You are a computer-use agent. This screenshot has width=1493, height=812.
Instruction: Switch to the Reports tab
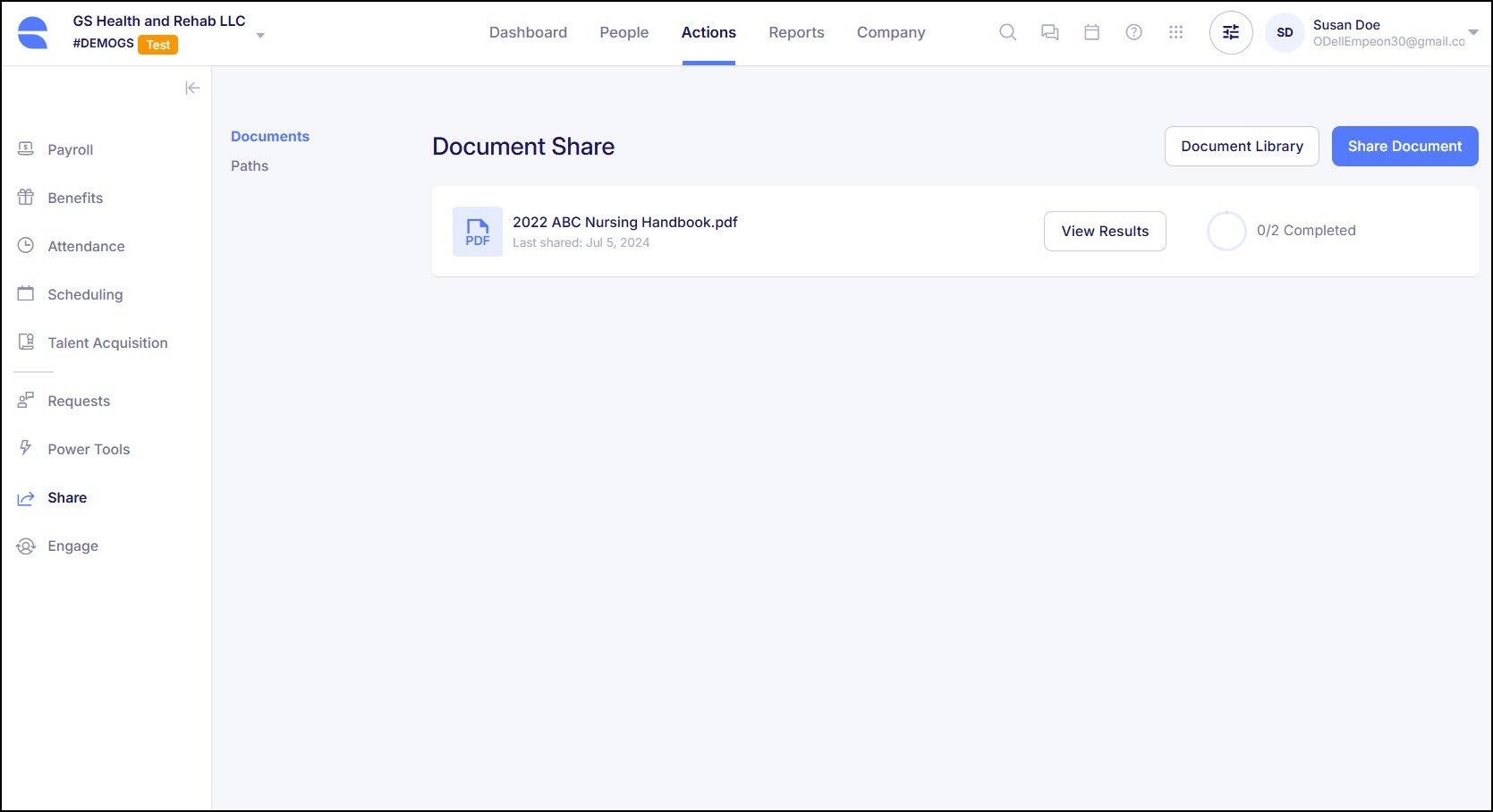point(795,32)
